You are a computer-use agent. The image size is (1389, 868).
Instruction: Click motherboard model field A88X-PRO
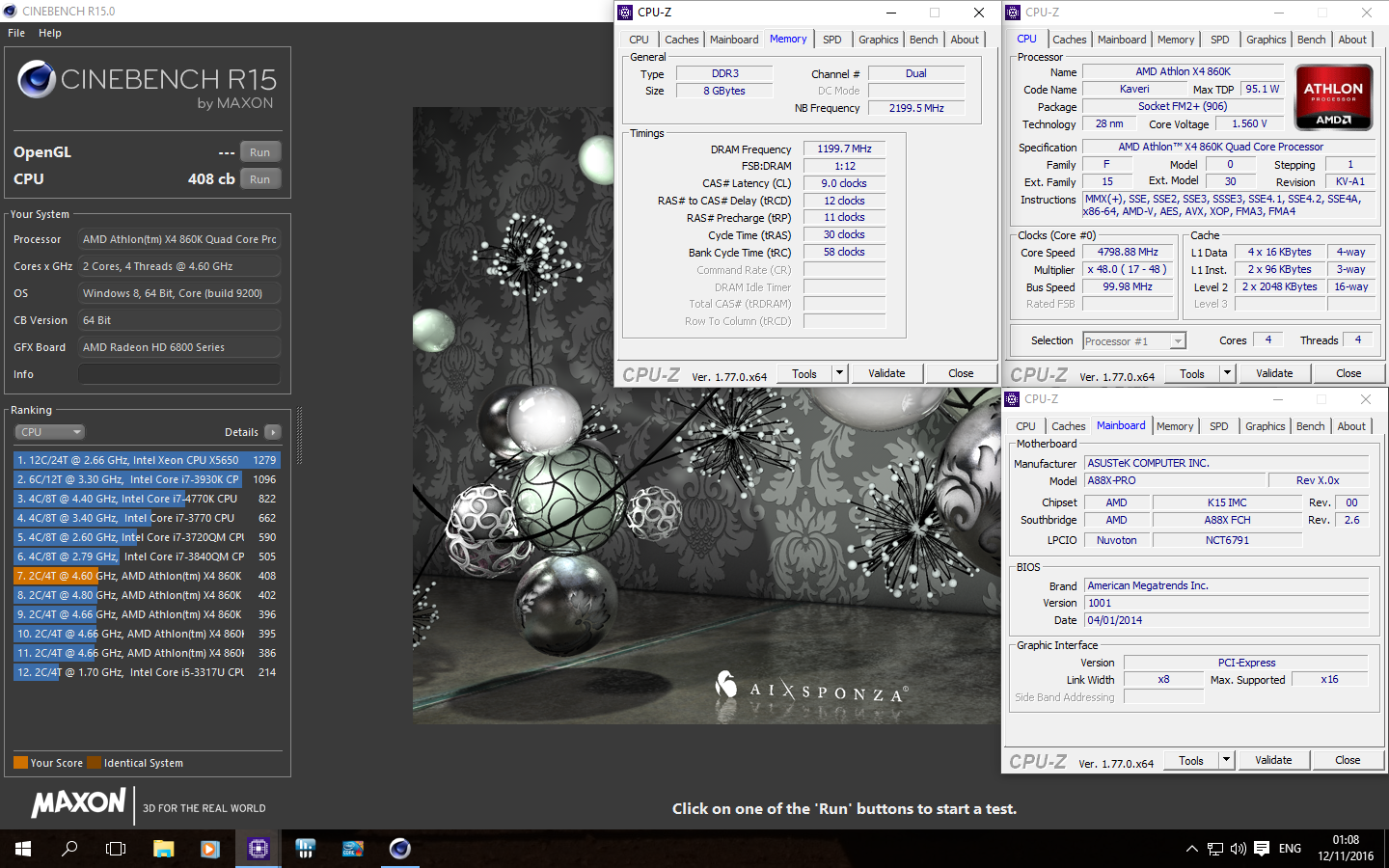click(x=1175, y=480)
